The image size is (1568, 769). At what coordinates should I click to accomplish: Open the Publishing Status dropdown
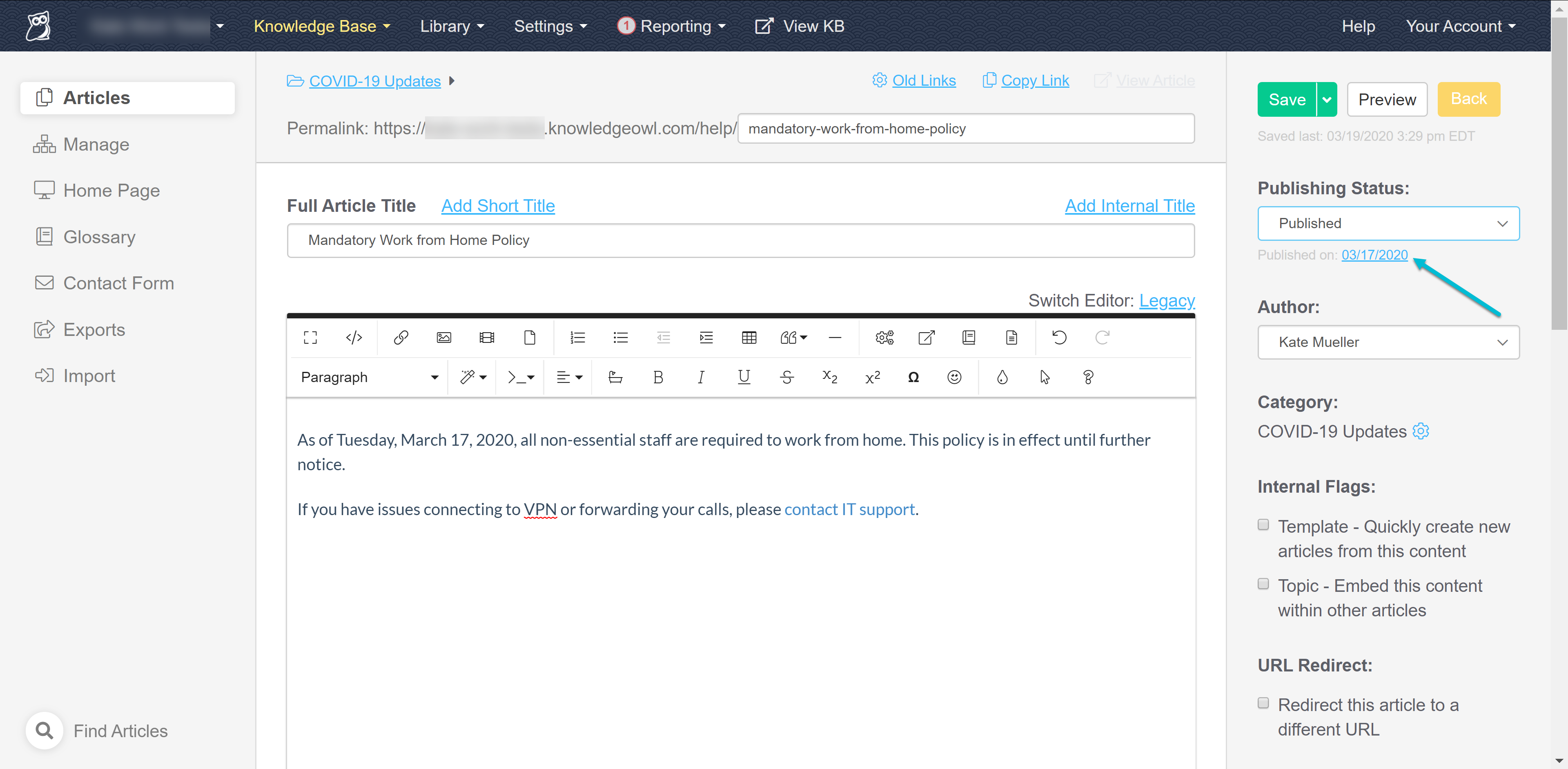[x=1388, y=223]
